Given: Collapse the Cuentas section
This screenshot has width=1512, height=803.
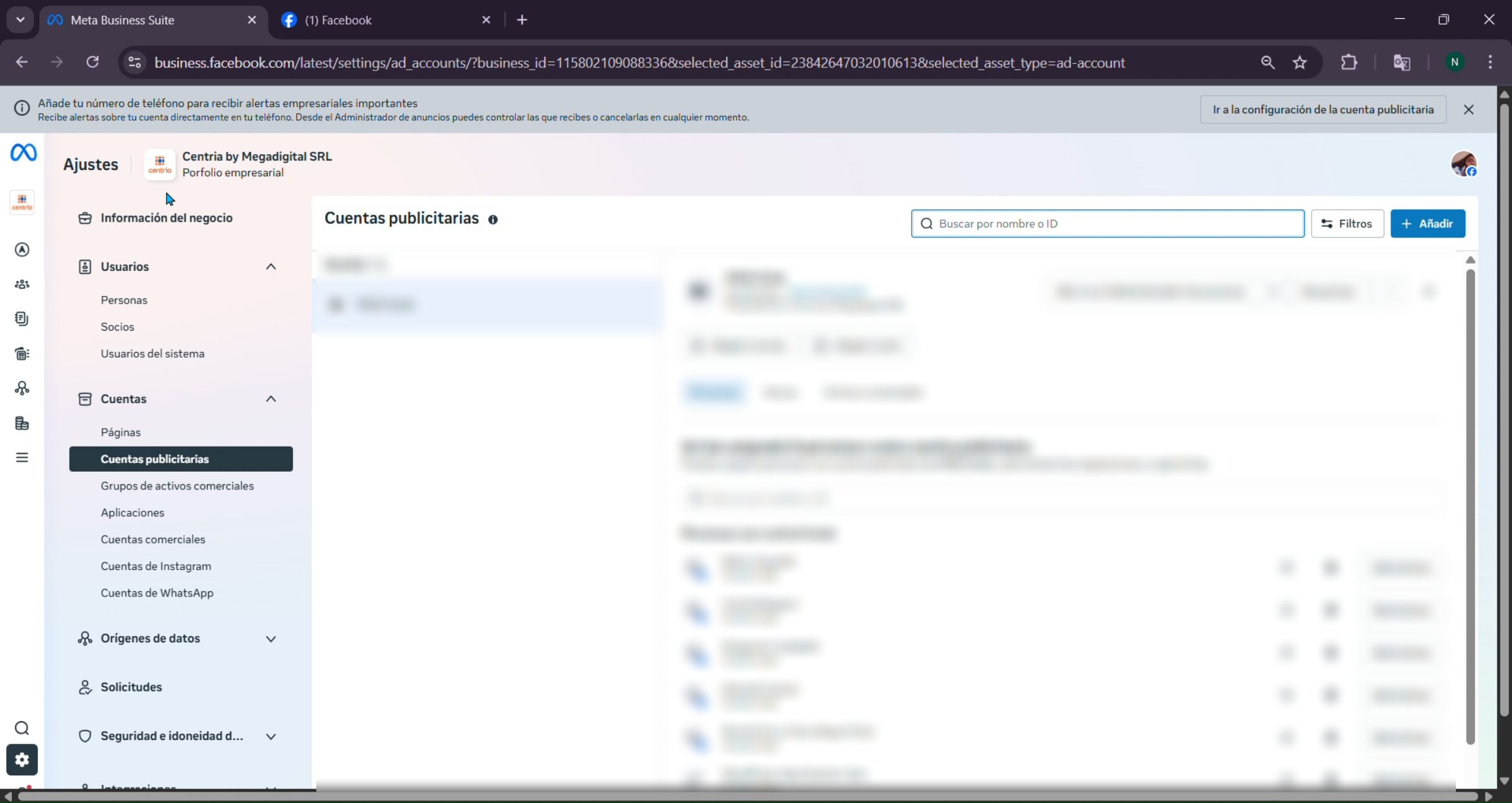Looking at the screenshot, I should [271, 399].
